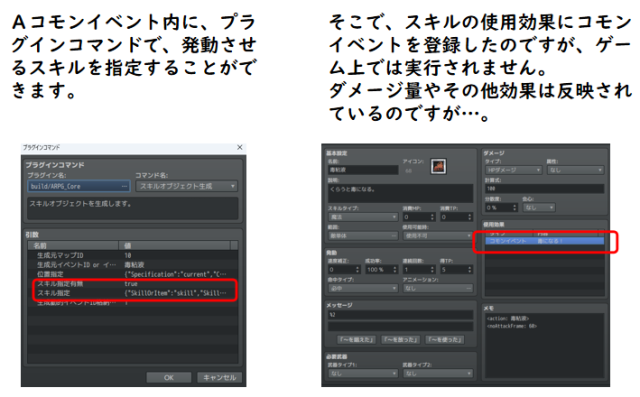Open the 命中タイプ dropdown

pos(363,288)
